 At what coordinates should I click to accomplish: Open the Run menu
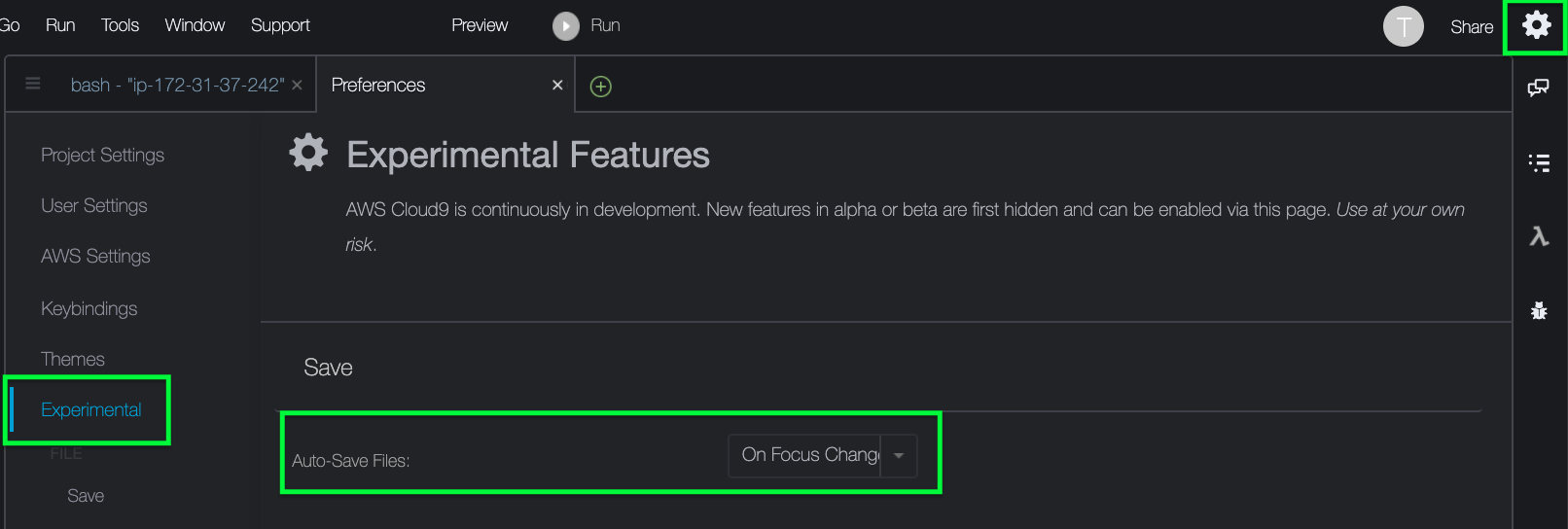click(60, 25)
